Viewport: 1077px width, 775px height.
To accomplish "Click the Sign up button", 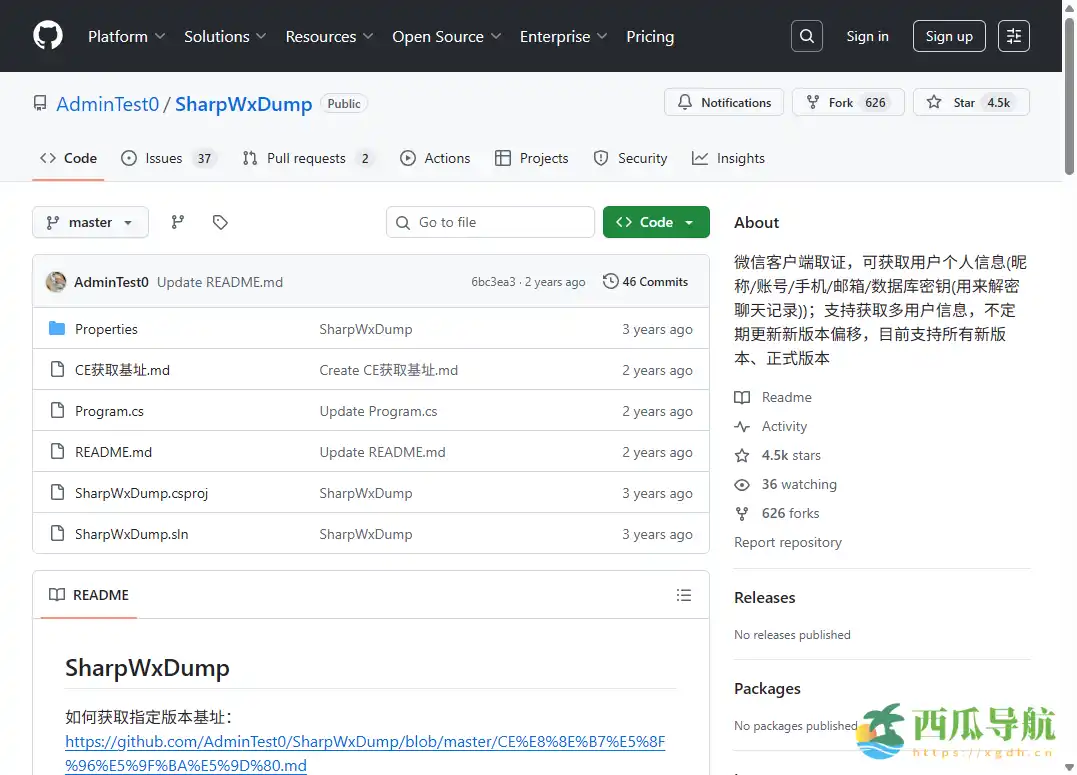I will coord(948,35).
